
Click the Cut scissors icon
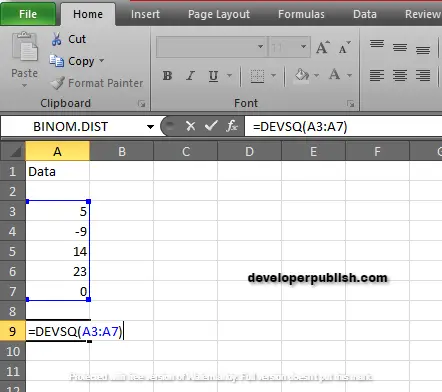[56, 39]
